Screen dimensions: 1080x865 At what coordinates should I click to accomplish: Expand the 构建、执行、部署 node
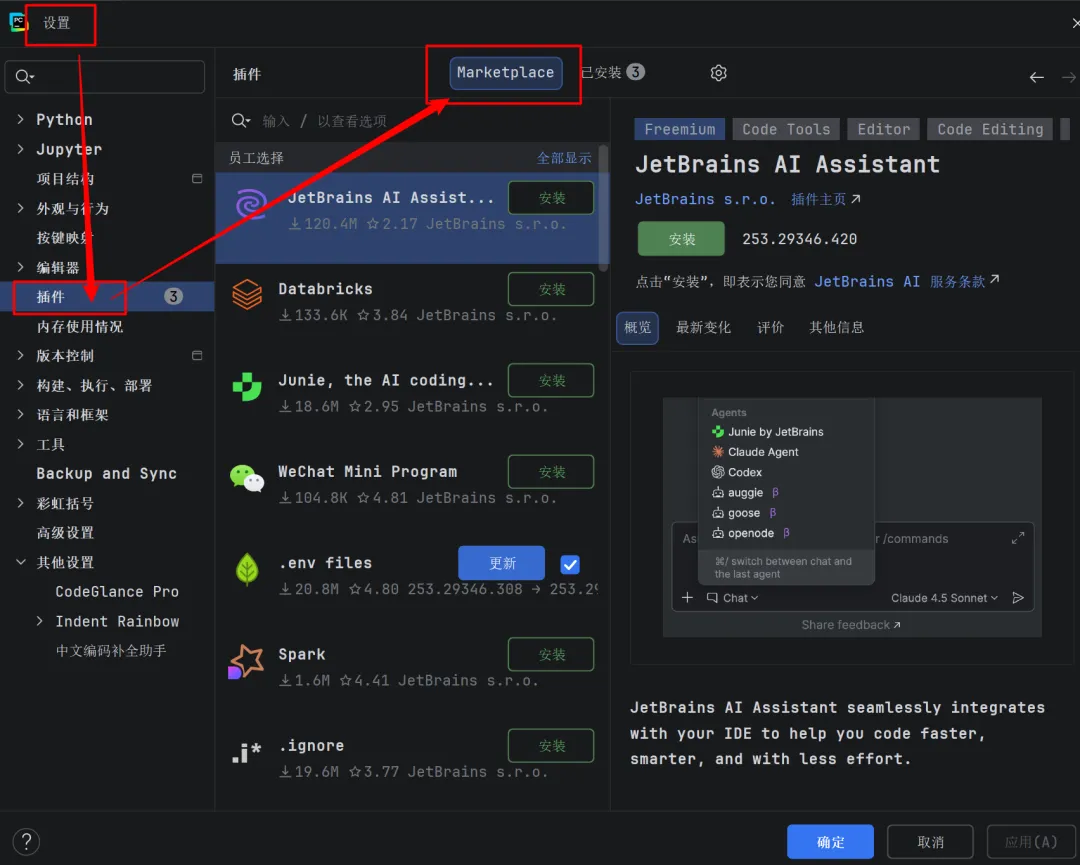pos(20,385)
